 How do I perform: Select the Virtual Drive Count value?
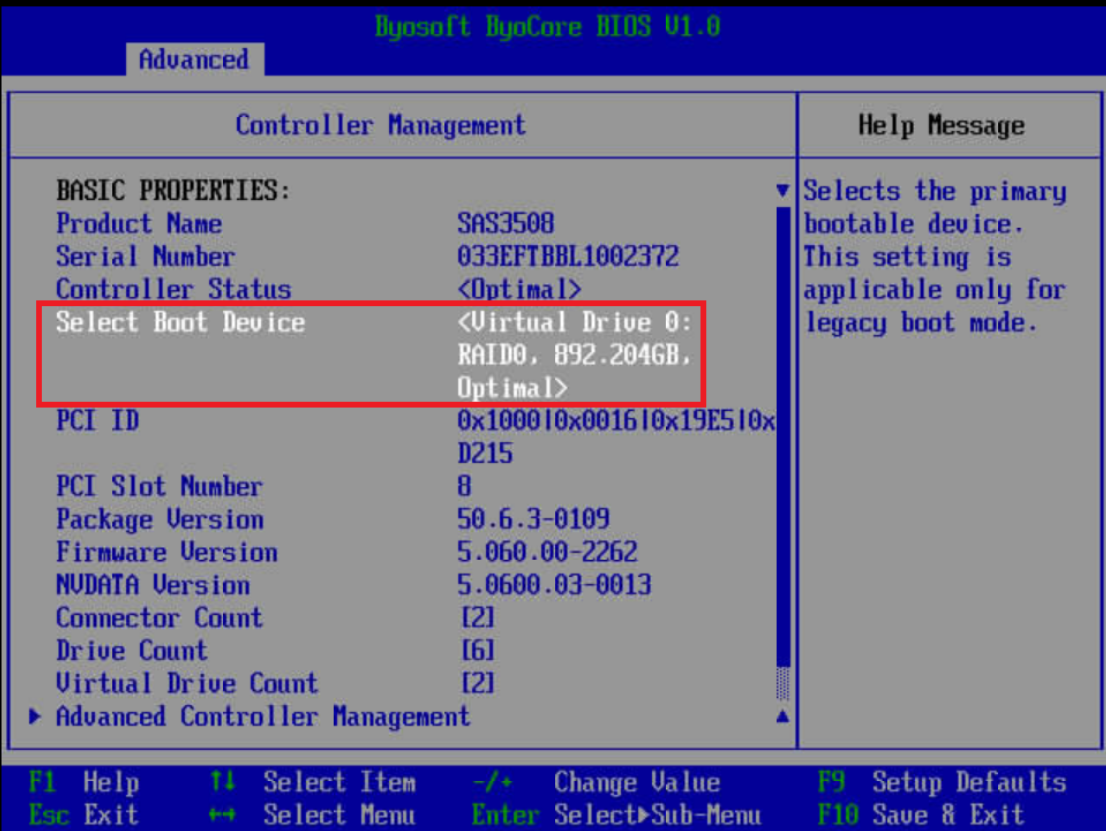[477, 684]
